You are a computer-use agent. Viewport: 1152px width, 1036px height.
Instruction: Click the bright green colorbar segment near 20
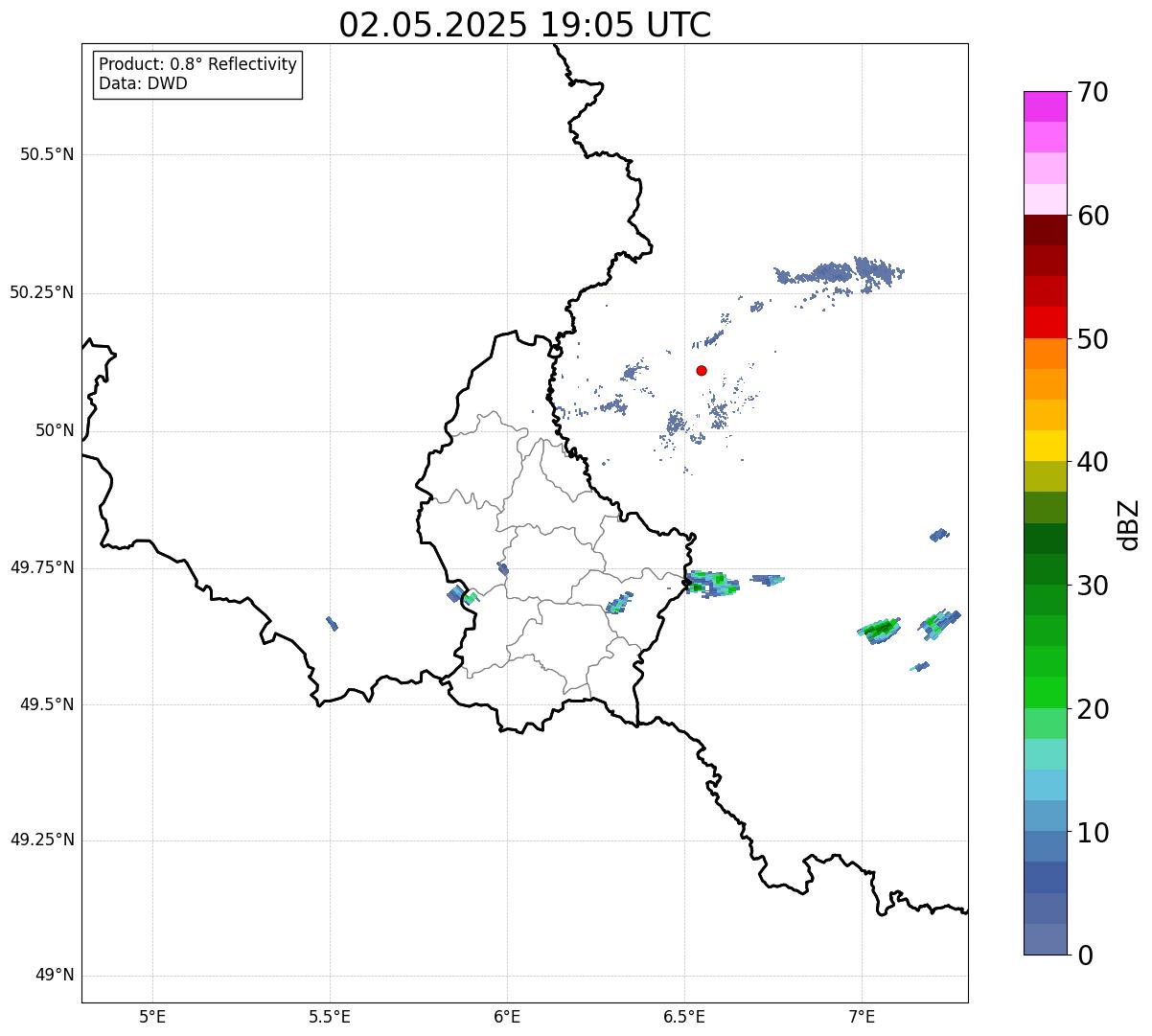click(x=1045, y=693)
